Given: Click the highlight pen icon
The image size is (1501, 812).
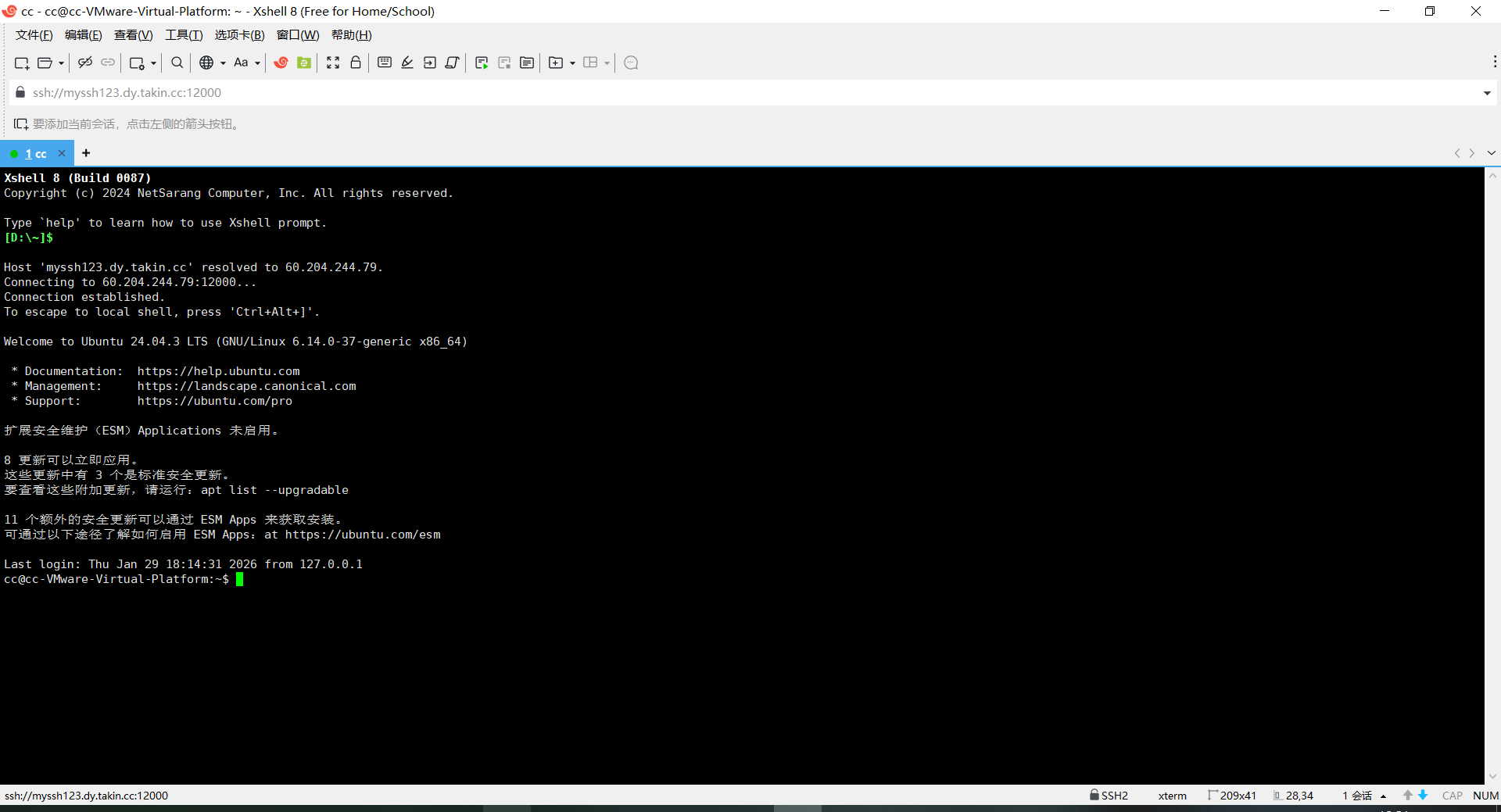Looking at the screenshot, I should pos(407,63).
